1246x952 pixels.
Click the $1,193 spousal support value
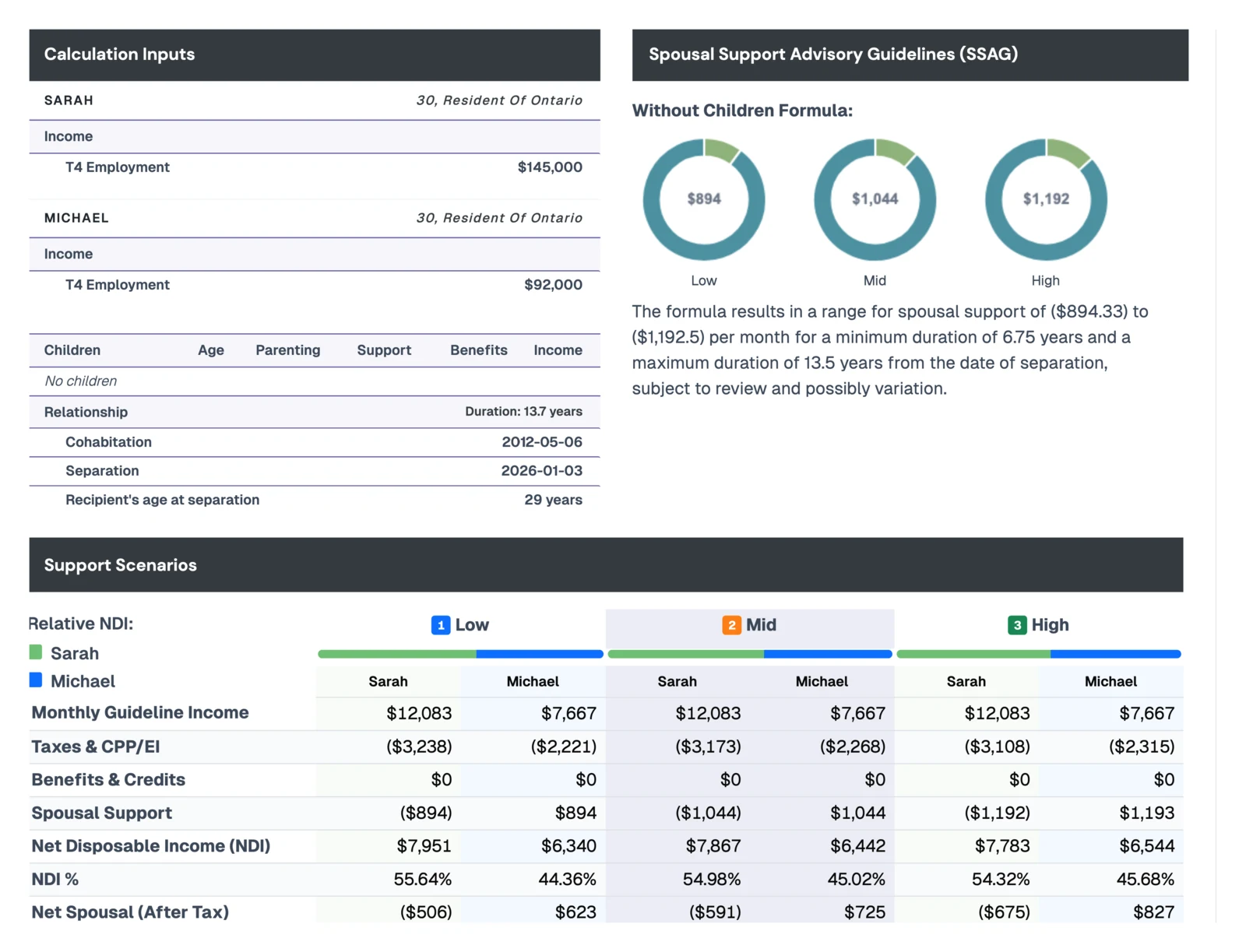[1146, 813]
